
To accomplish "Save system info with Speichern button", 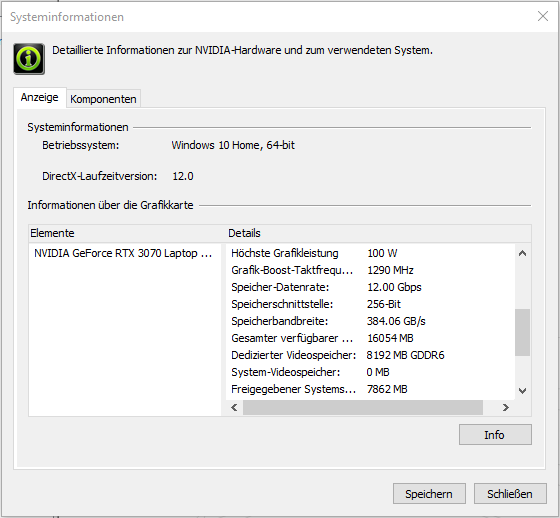I will [429, 493].
